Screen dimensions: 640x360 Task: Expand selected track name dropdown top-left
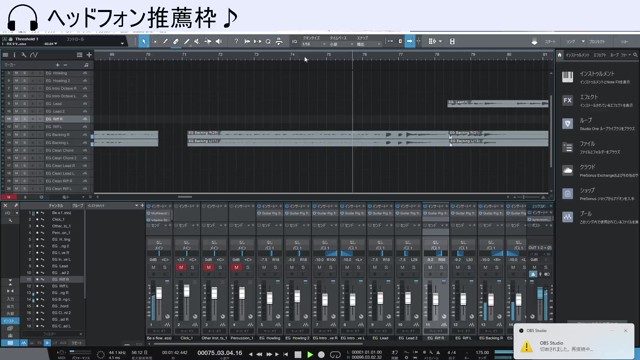coord(122,43)
